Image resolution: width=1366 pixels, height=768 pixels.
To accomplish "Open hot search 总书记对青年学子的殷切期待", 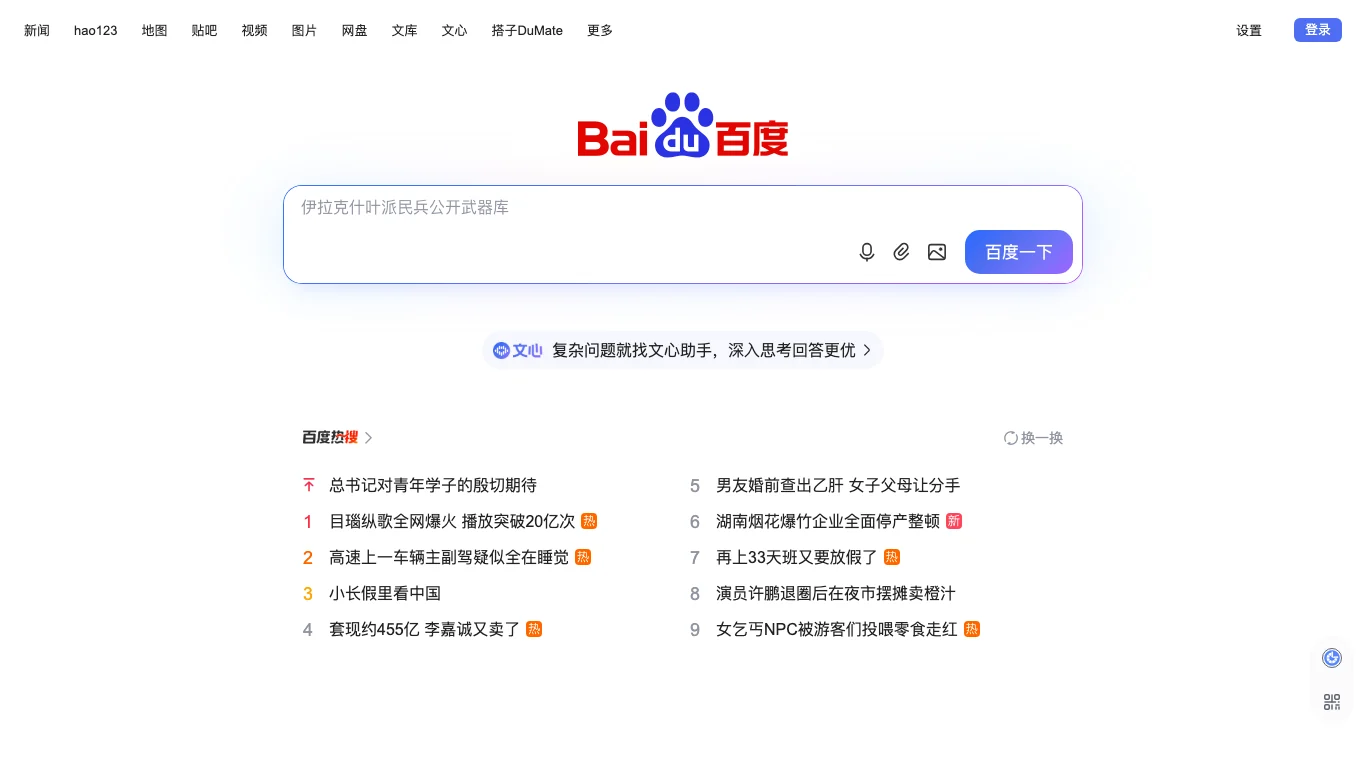I will click(x=433, y=485).
